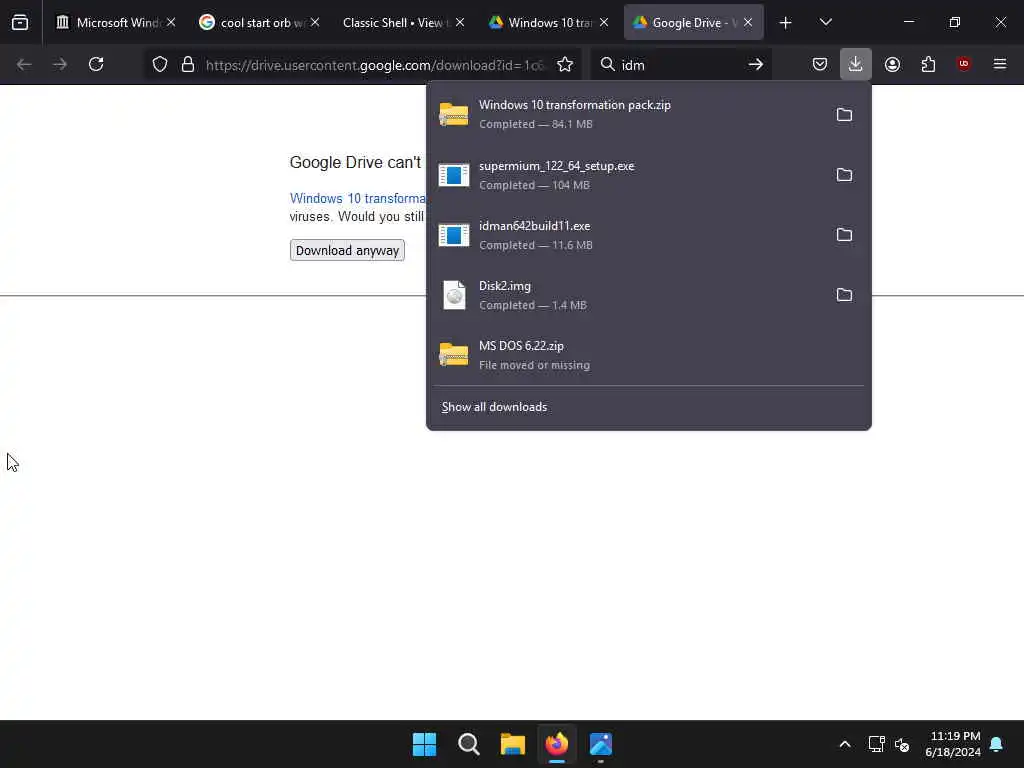Image resolution: width=1024 pixels, height=768 pixels.
Task: Open taskbar Search
Action: pyautogui.click(x=469, y=744)
